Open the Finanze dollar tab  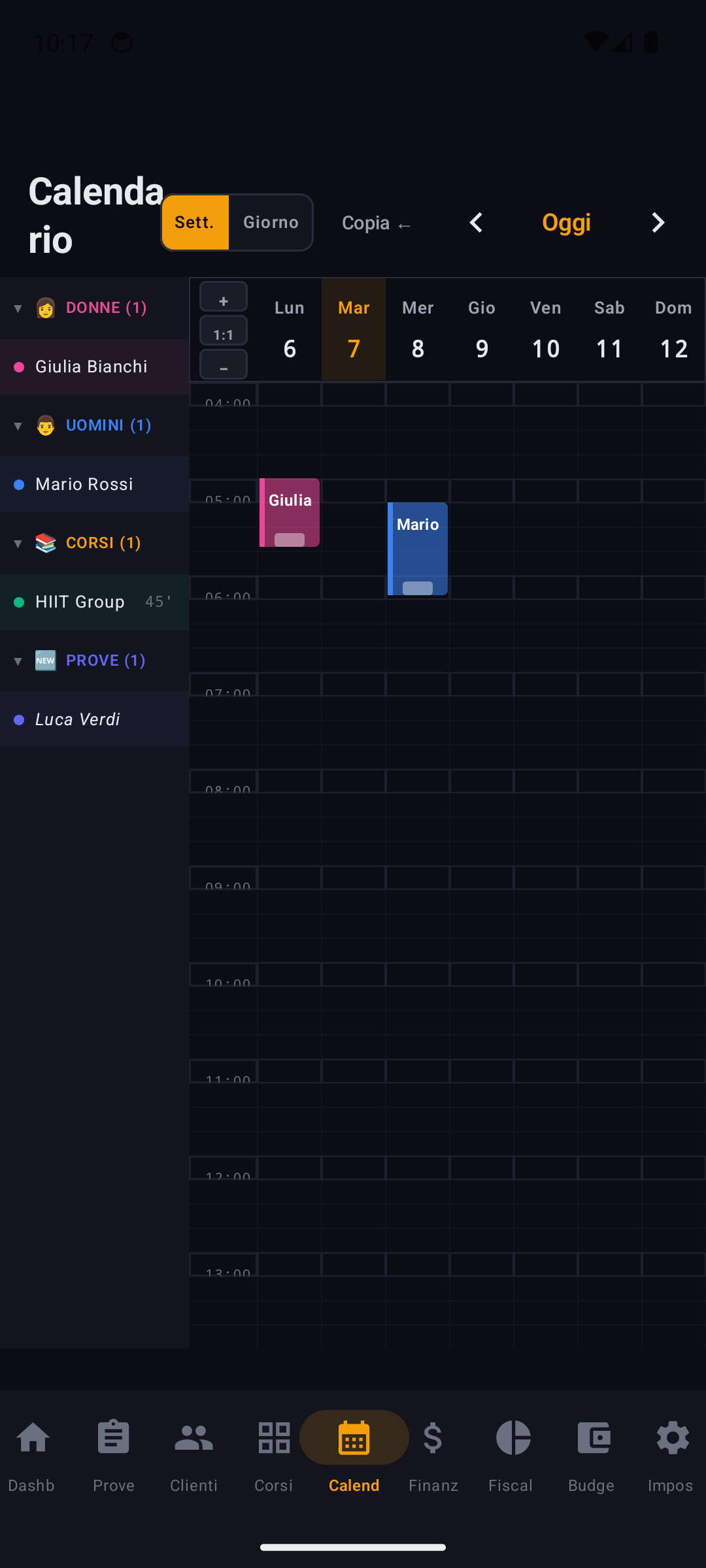tap(433, 1456)
